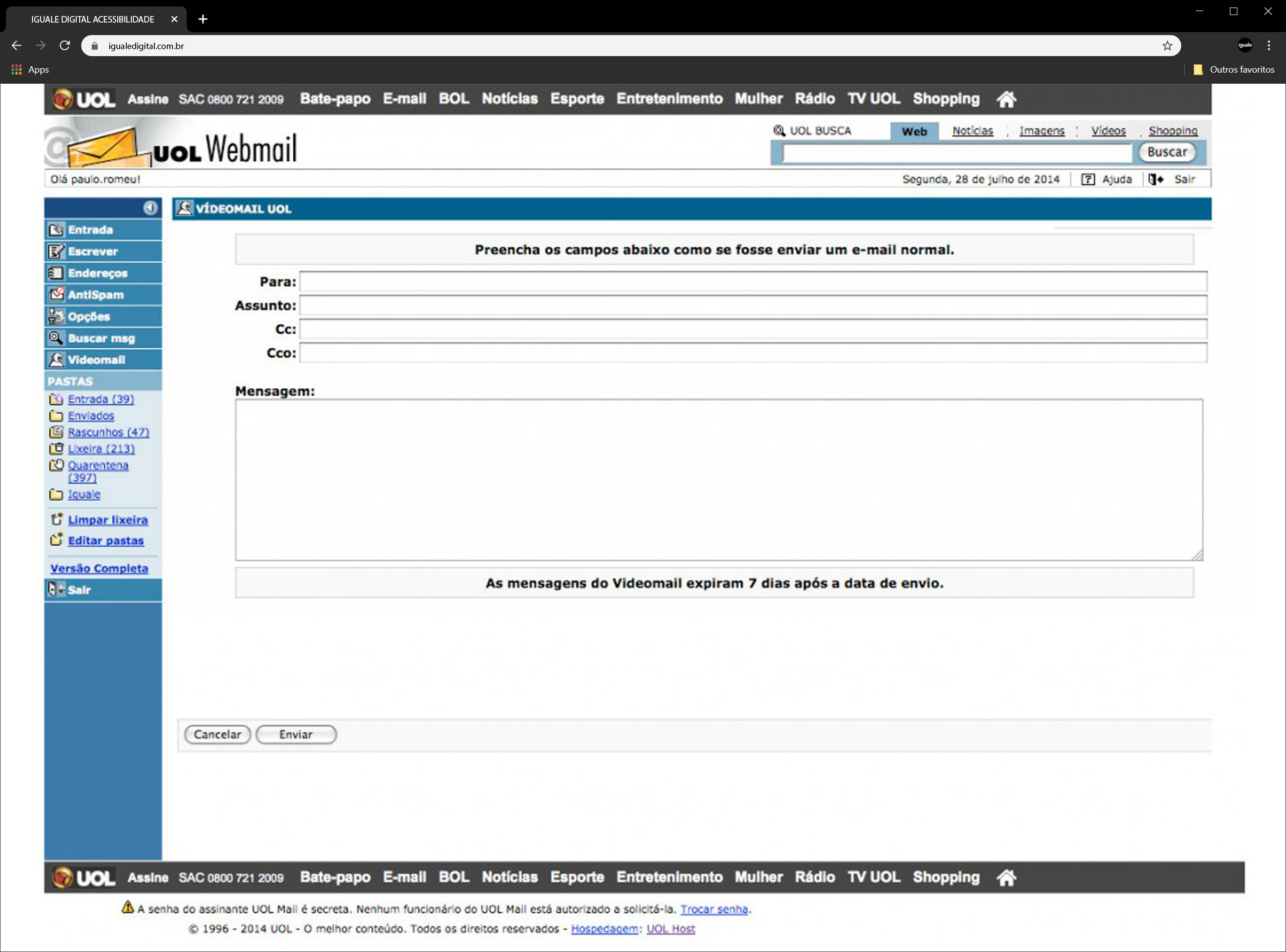Click Assine in the footer bar
1286x952 pixels.
click(x=147, y=878)
